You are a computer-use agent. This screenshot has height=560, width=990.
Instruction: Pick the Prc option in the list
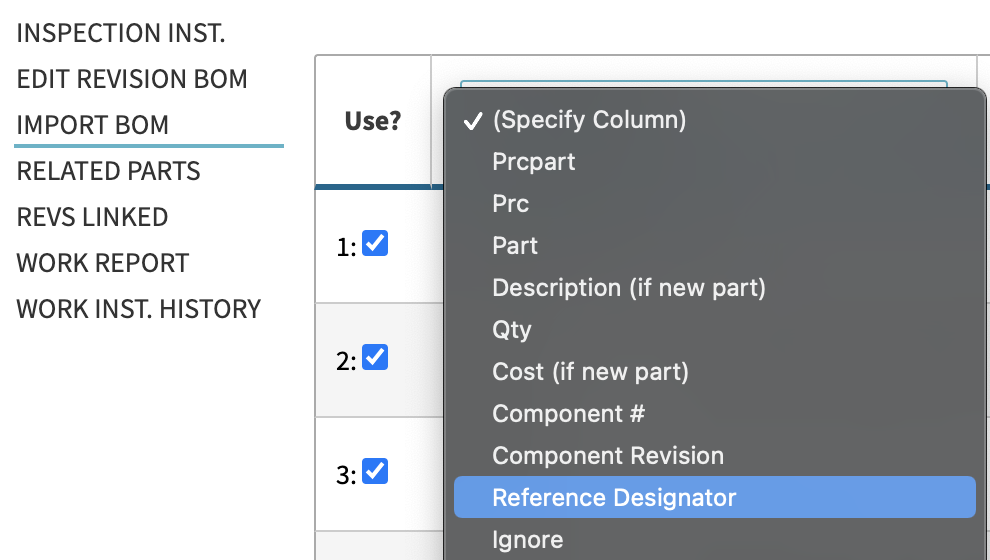click(x=715, y=203)
